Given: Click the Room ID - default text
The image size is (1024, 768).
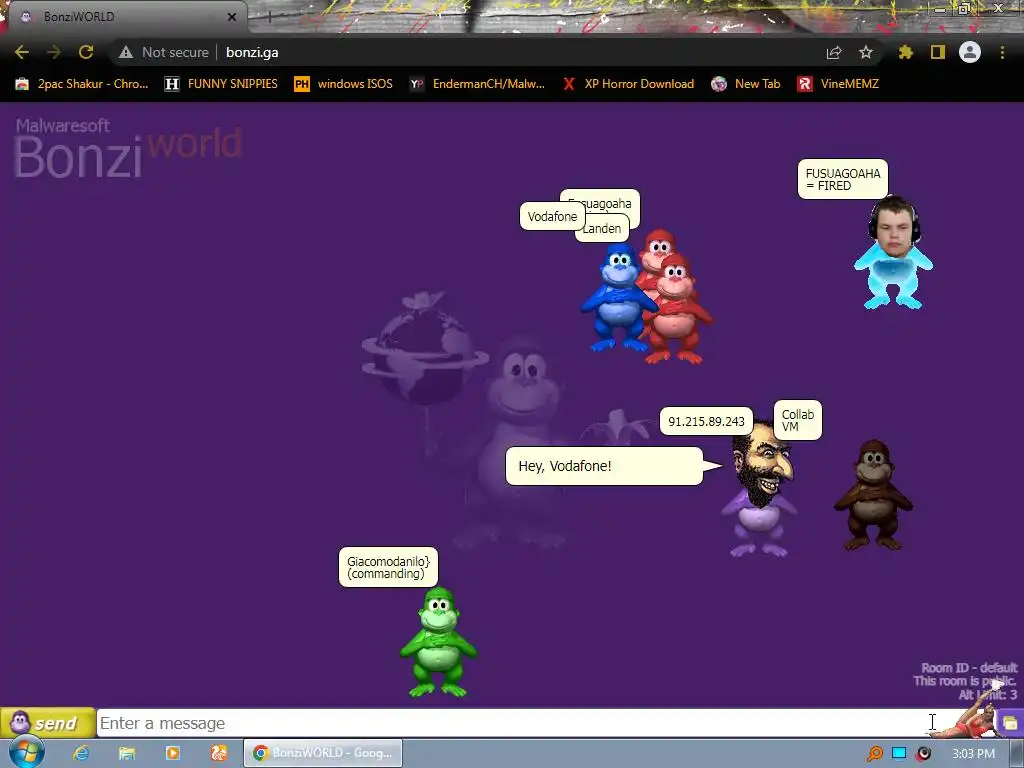Looking at the screenshot, I should 969,667.
